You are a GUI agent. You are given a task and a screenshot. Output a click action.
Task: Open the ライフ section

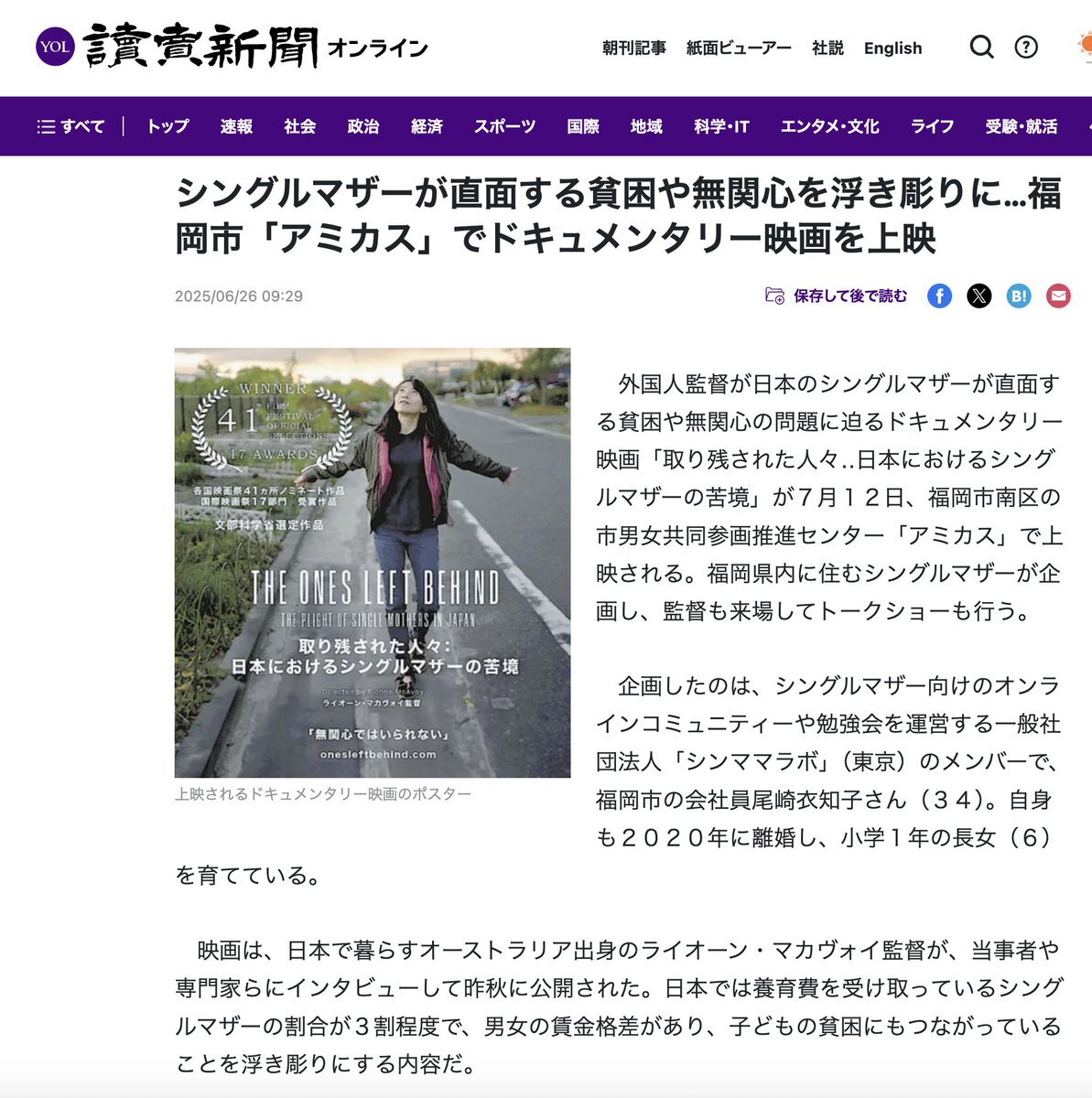coord(932,126)
